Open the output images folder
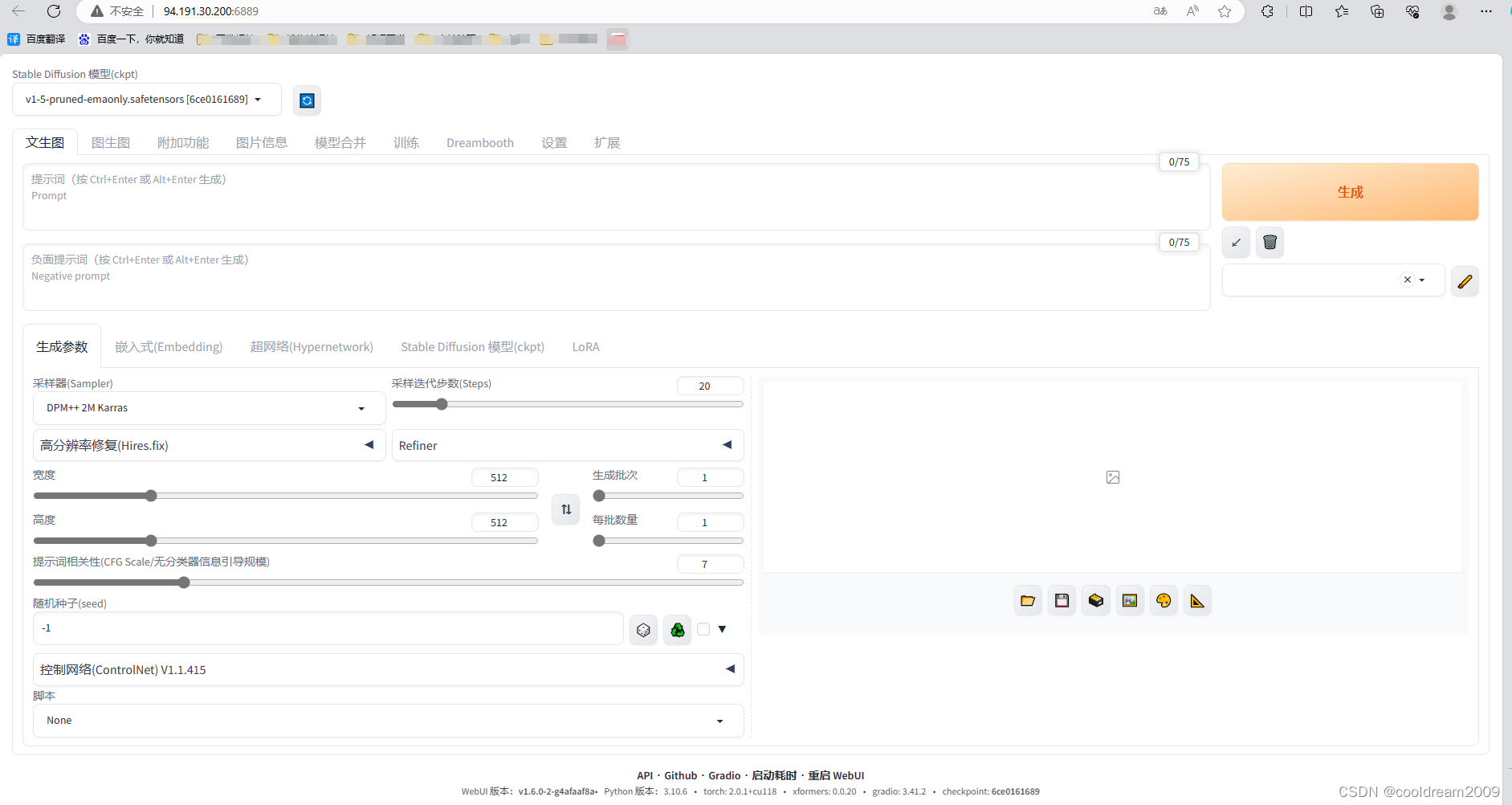The height and width of the screenshot is (805, 1512). [x=1028, y=601]
